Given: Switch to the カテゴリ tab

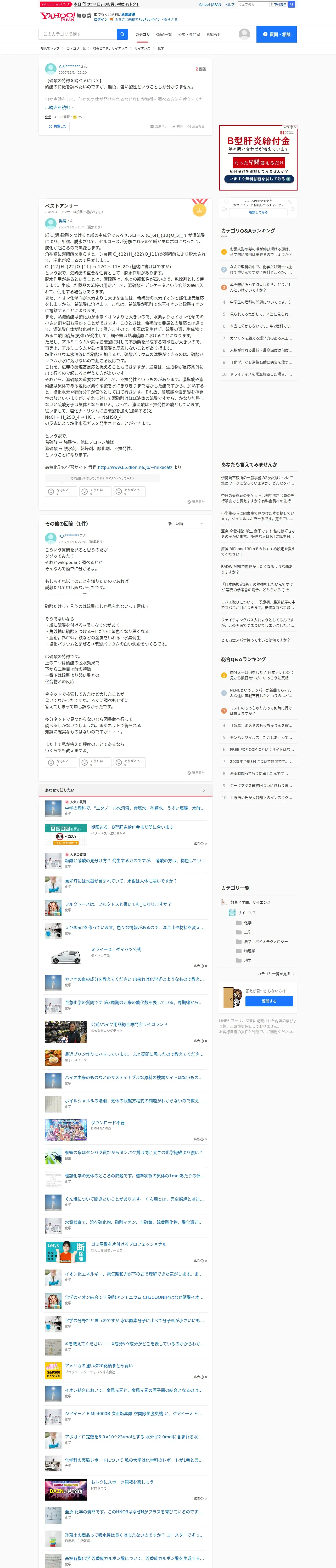Looking at the screenshot, I should click(x=142, y=35).
